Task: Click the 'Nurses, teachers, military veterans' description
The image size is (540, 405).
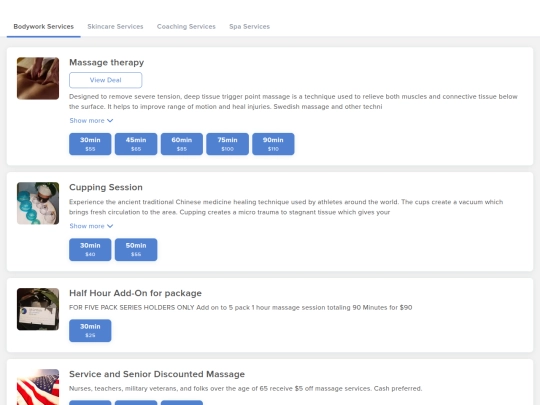Action: point(245,388)
